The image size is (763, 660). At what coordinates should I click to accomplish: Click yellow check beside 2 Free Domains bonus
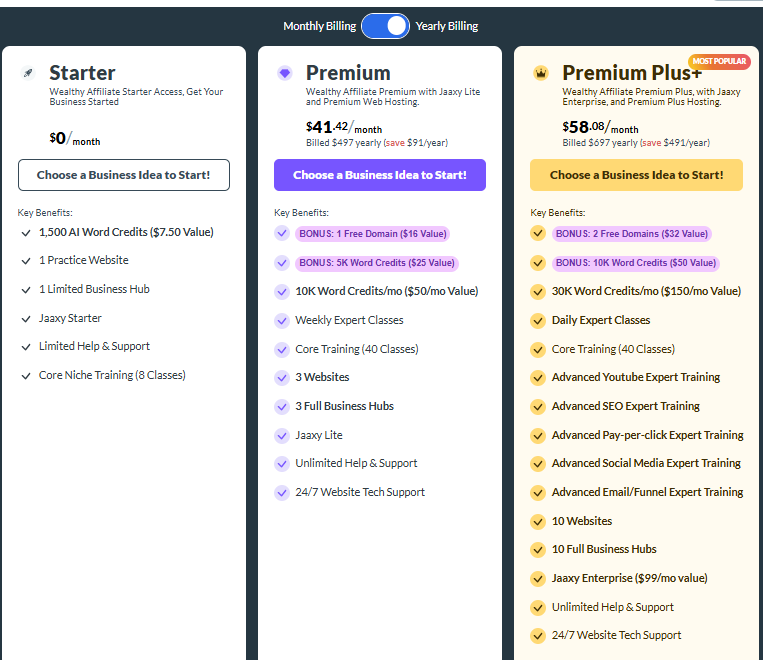[x=538, y=233]
